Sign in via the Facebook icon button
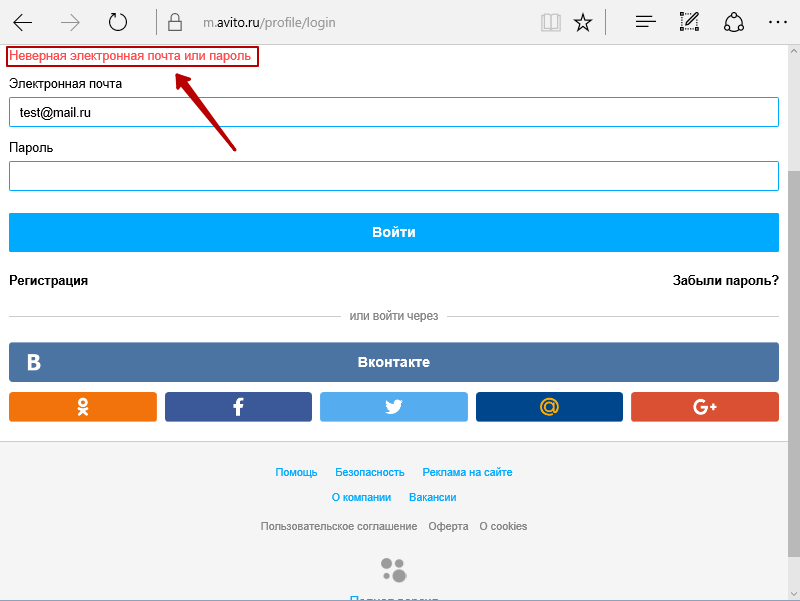Viewport: 800px width, 601px height. (238, 407)
